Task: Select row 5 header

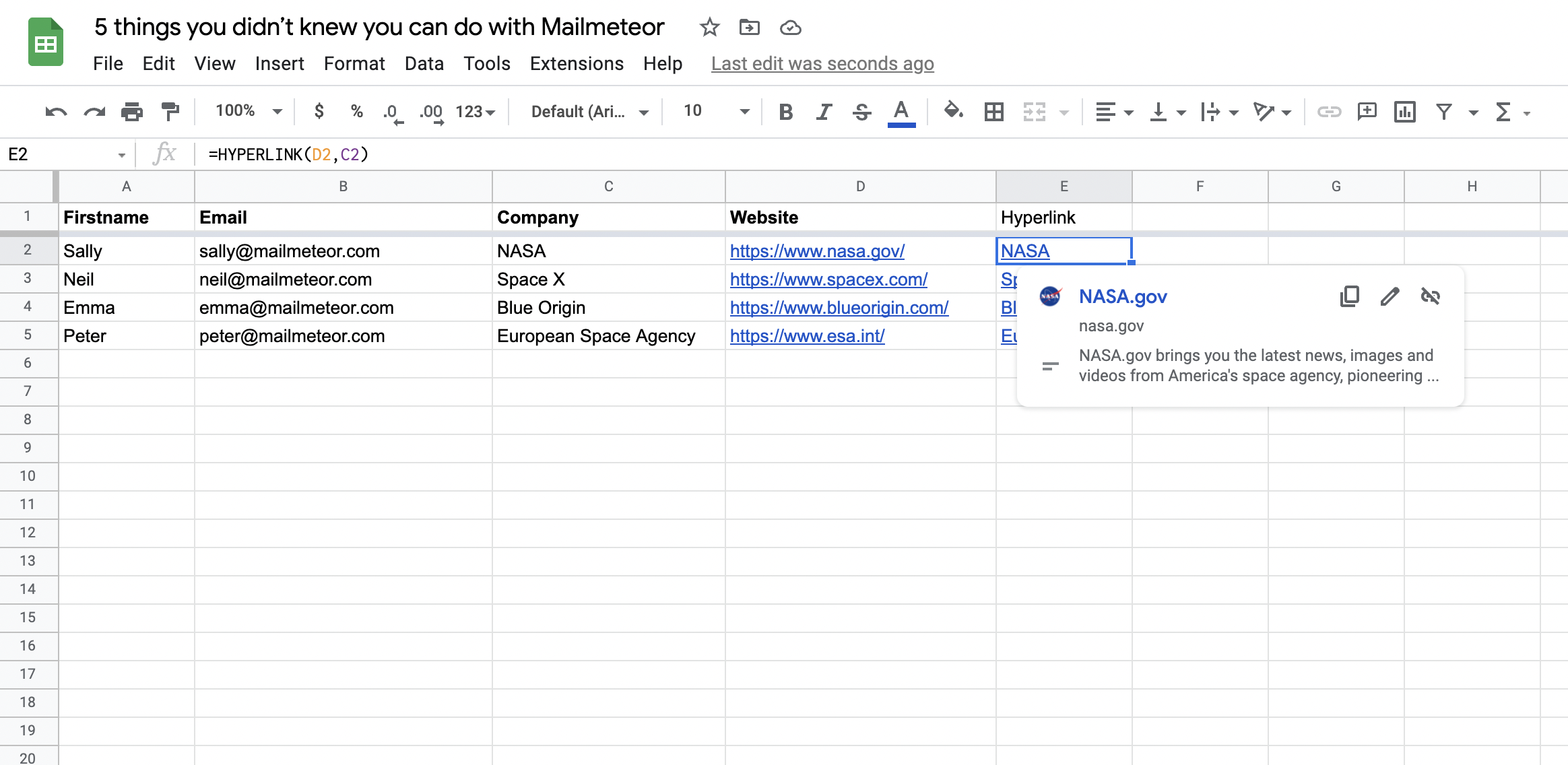Action: (x=28, y=335)
